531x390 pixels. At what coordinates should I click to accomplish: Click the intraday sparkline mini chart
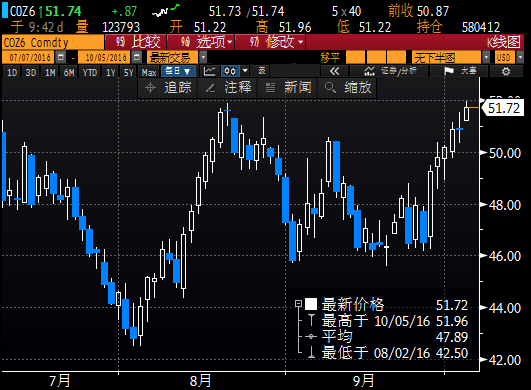[166, 11]
